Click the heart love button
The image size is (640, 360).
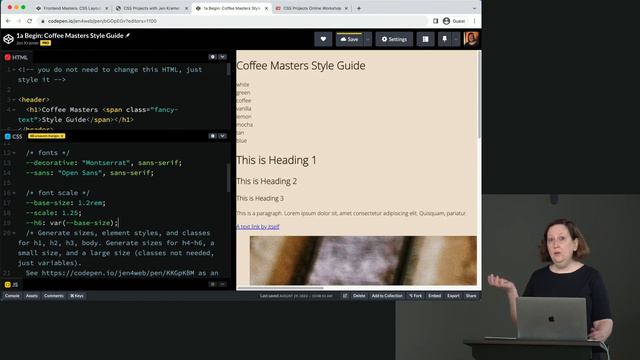tap(323, 39)
